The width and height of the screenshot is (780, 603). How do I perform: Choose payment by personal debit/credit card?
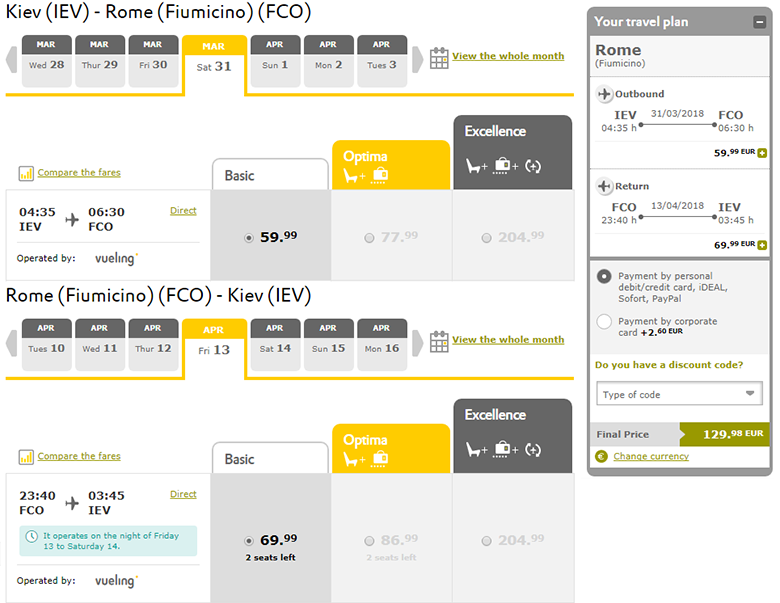603,276
